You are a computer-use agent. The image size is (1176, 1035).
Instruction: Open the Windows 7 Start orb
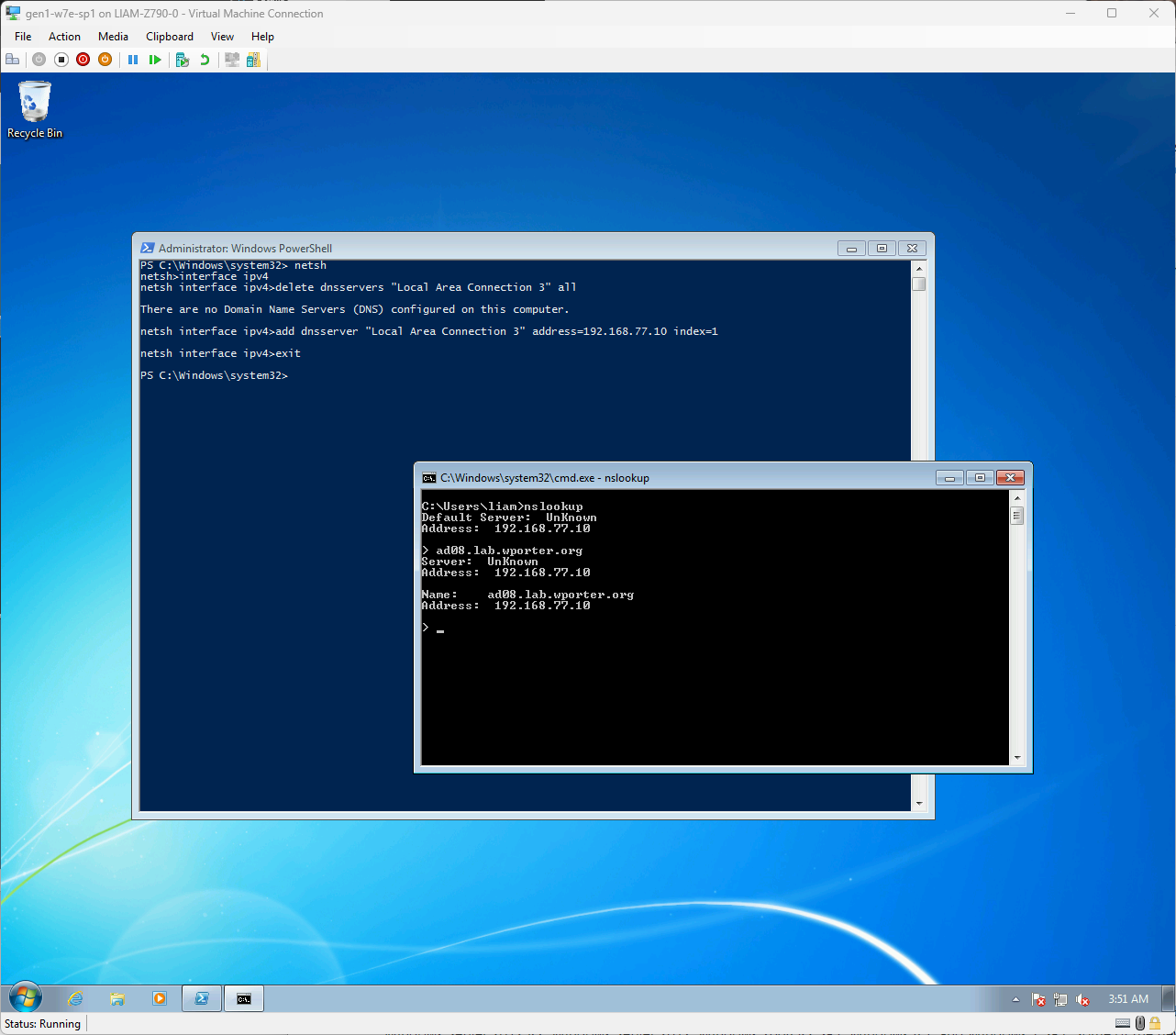coord(25,998)
